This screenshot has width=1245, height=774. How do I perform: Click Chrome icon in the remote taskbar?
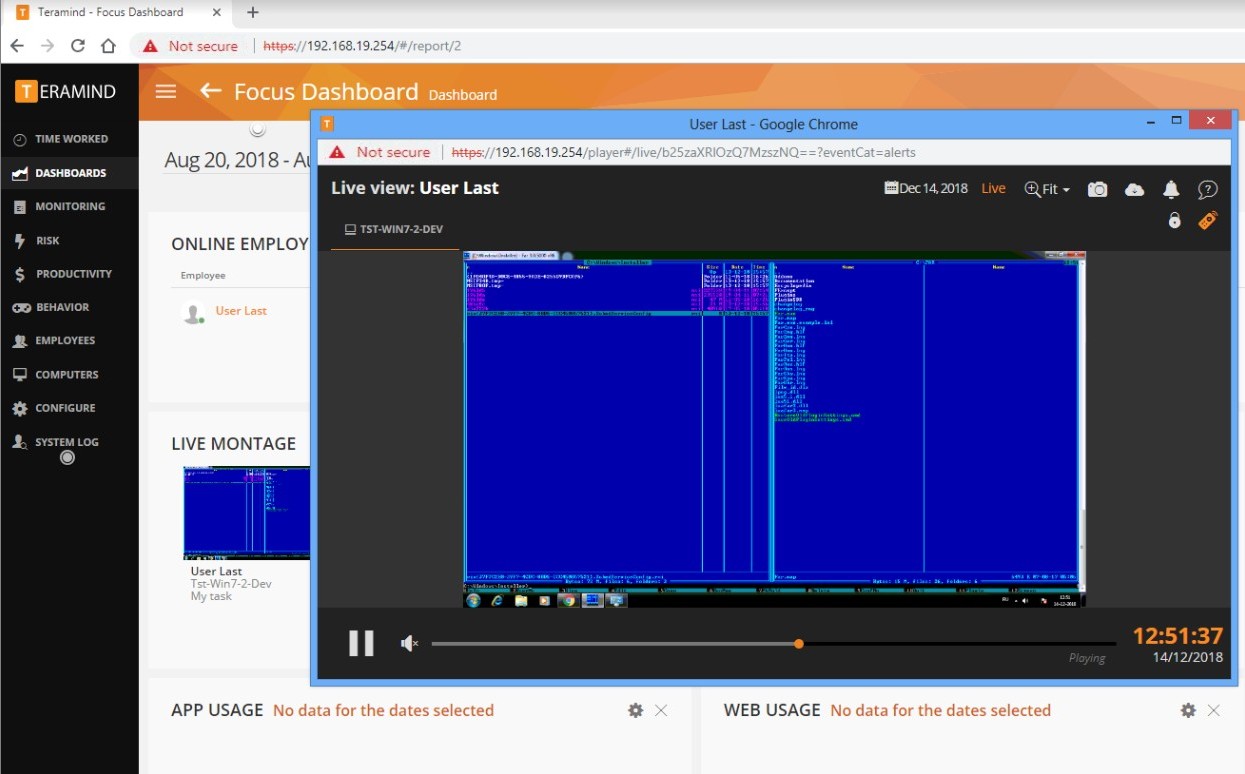tap(569, 600)
